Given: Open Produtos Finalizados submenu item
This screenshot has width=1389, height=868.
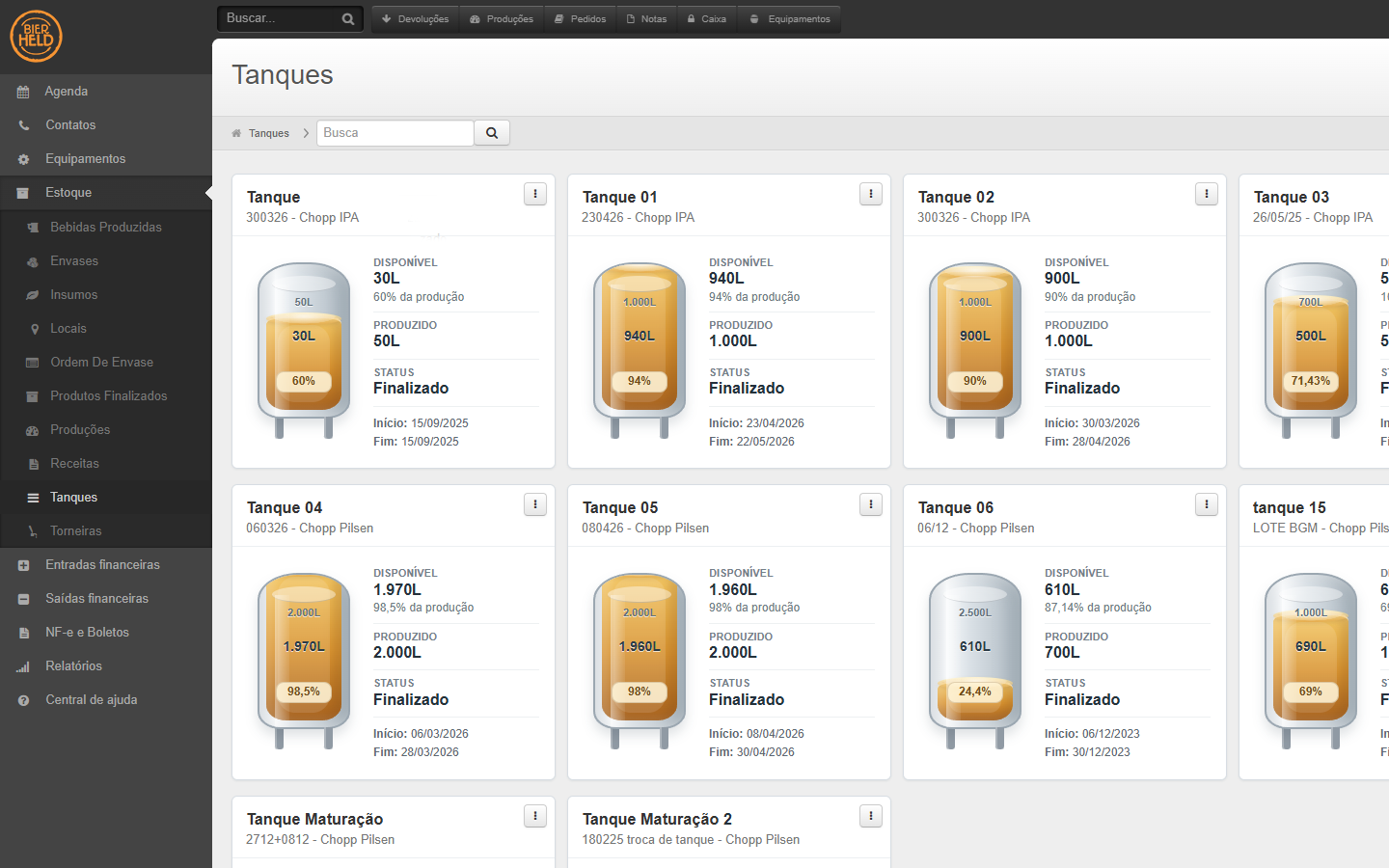Looking at the screenshot, I should click(x=106, y=396).
